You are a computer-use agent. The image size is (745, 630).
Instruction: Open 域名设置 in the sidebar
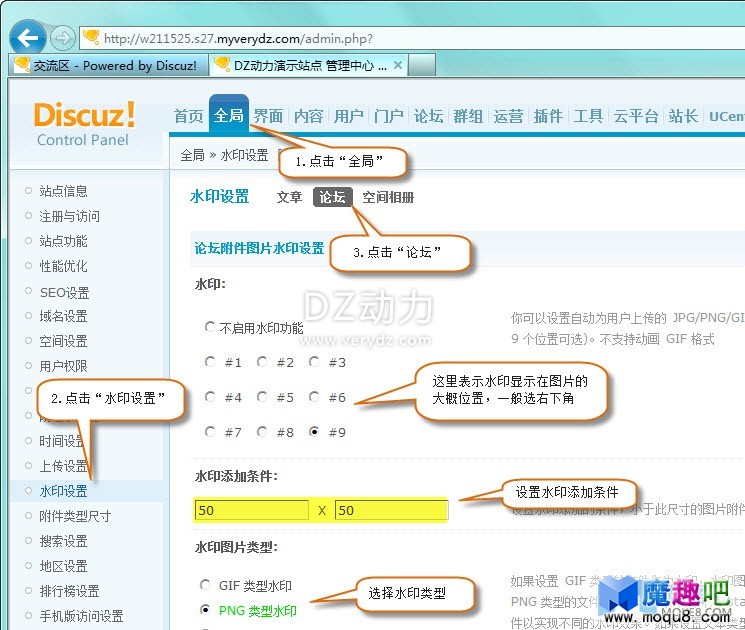pyautogui.click(x=63, y=316)
